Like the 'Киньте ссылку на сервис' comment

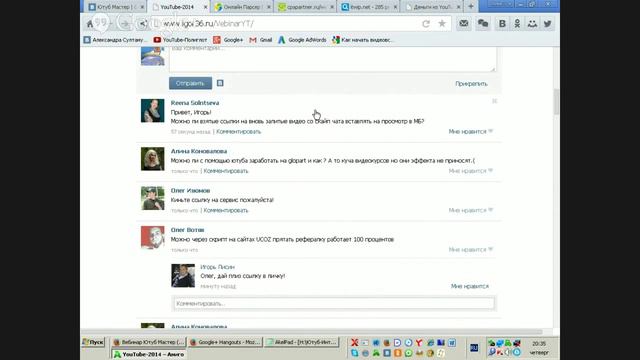(x=471, y=210)
